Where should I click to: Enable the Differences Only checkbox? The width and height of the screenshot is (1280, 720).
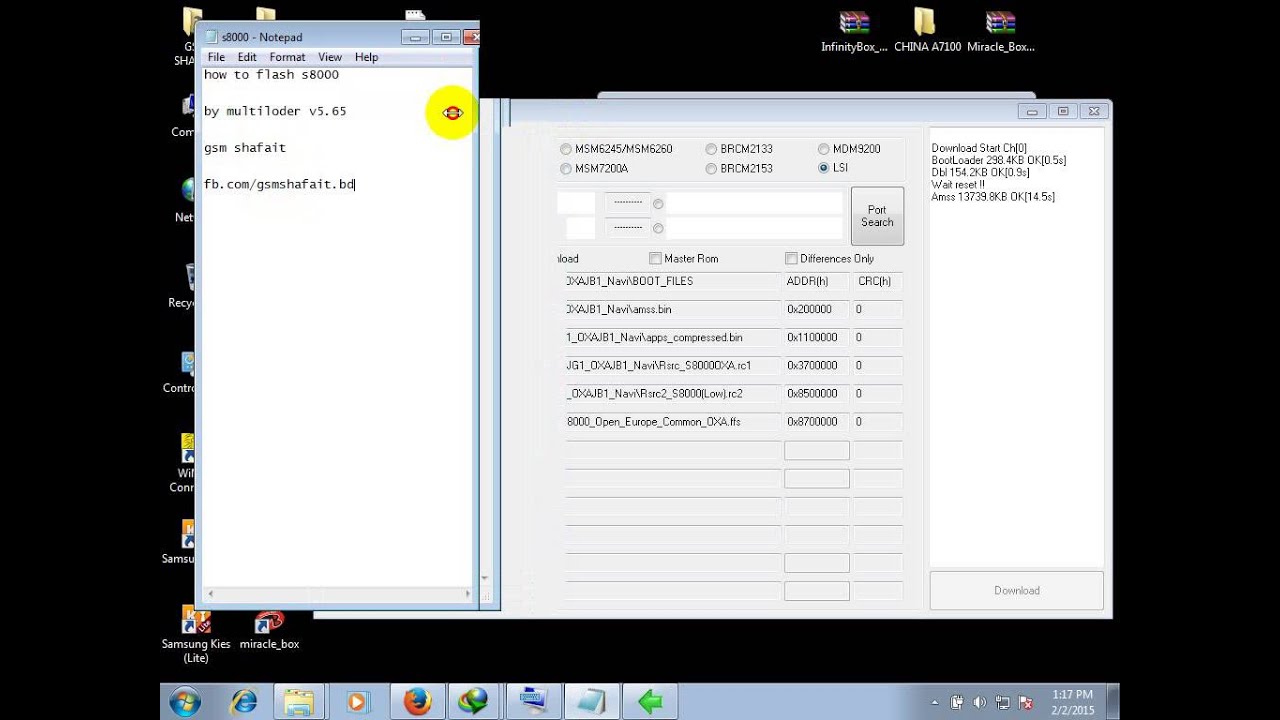791,258
